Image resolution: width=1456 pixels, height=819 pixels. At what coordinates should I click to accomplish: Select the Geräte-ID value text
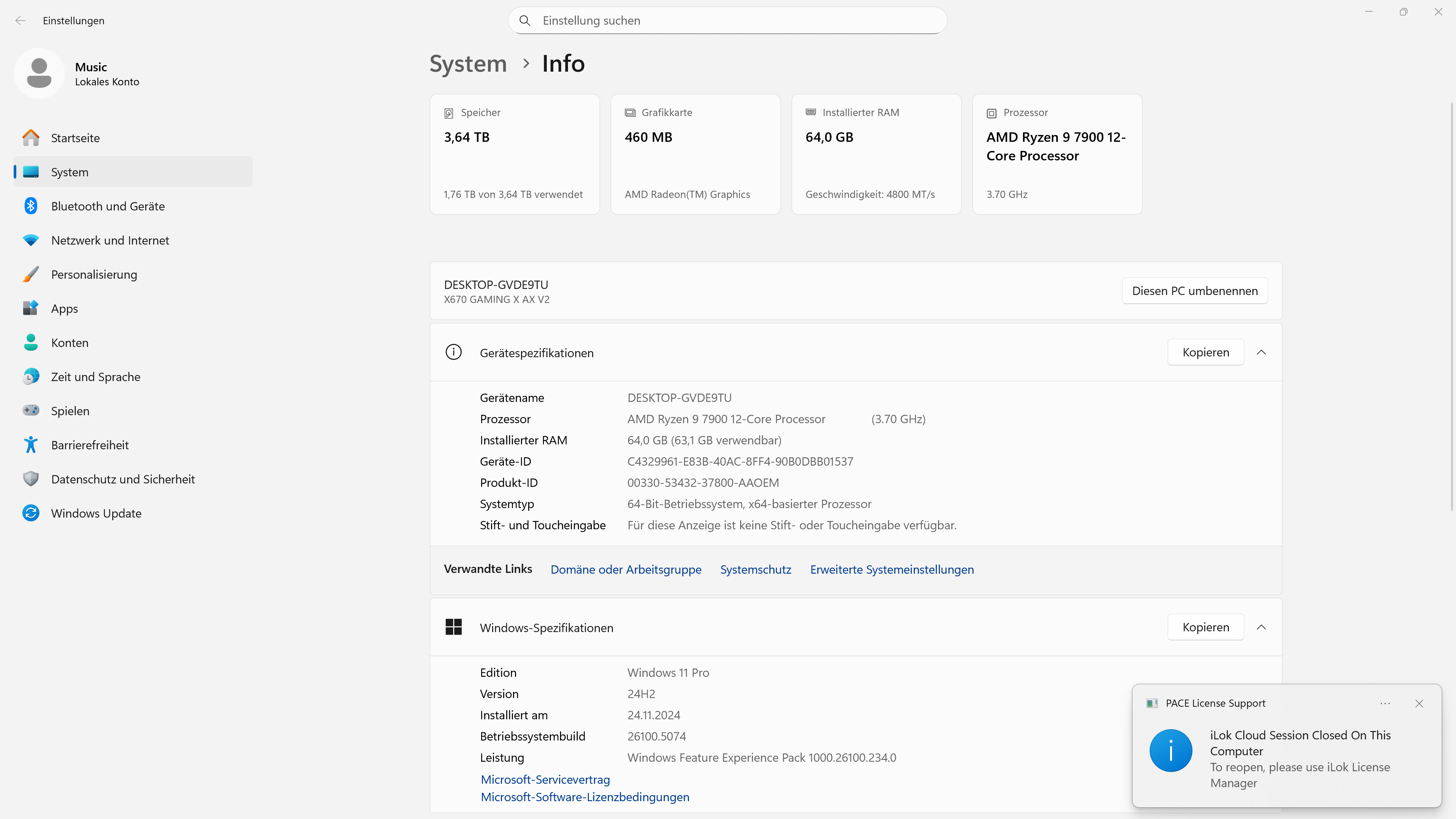741,461
